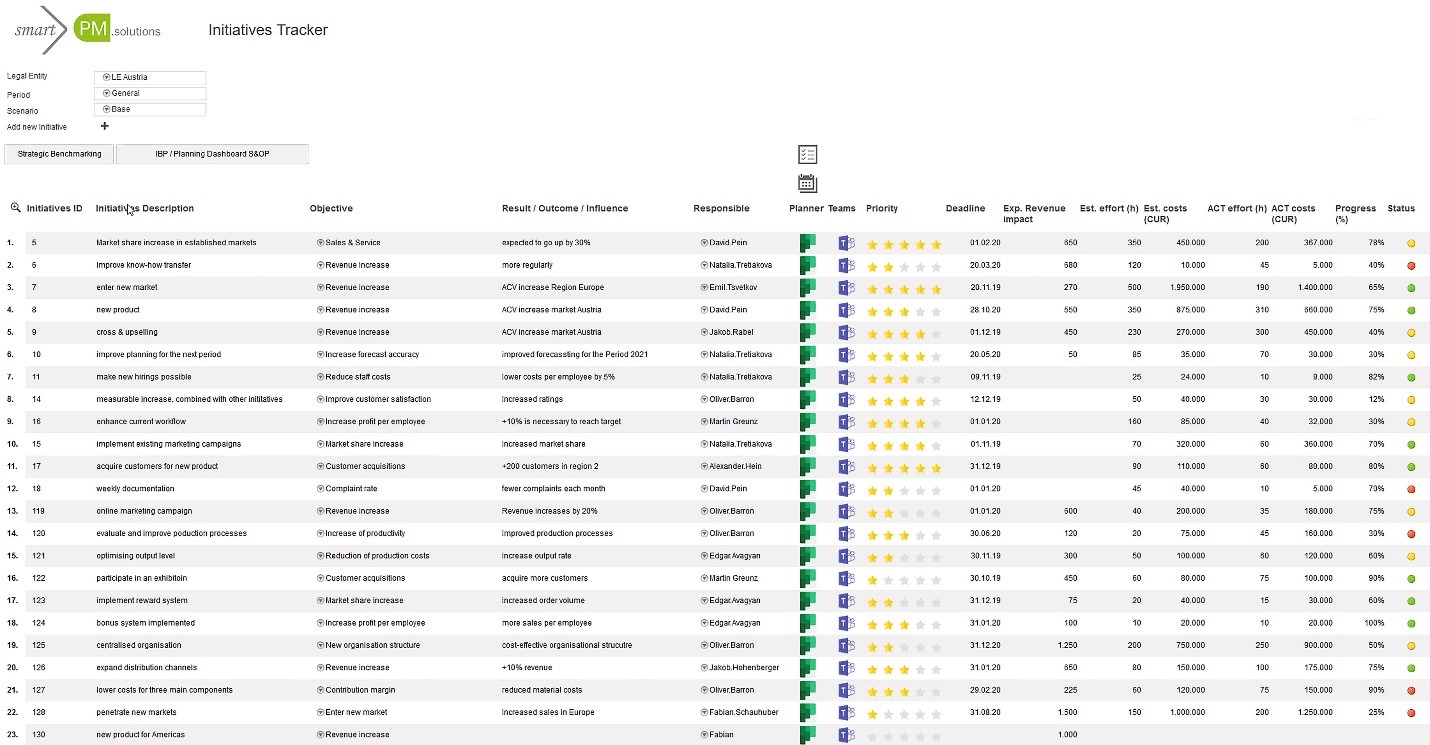Image resolution: width=1430 pixels, height=745 pixels.
Task: Open Teams icon for enter new market row
Action: (846, 288)
